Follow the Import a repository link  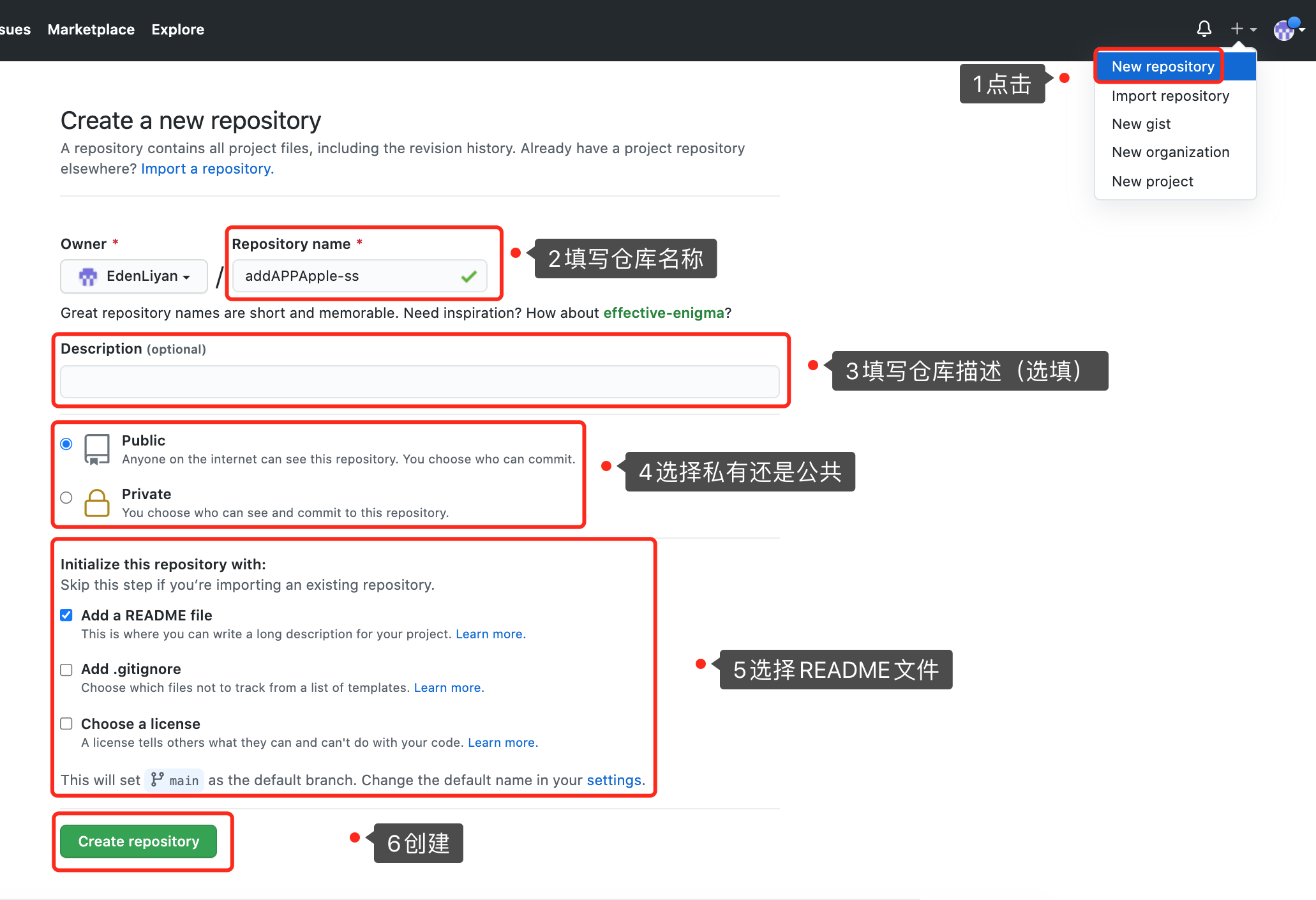coord(207,169)
